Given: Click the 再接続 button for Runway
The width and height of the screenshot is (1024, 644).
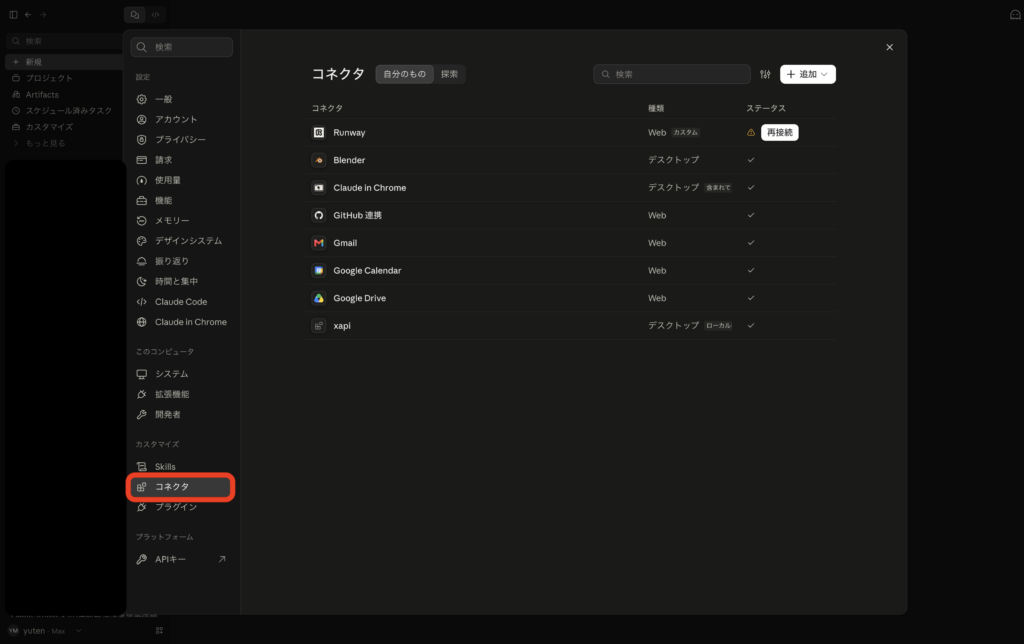Looking at the screenshot, I should point(780,133).
